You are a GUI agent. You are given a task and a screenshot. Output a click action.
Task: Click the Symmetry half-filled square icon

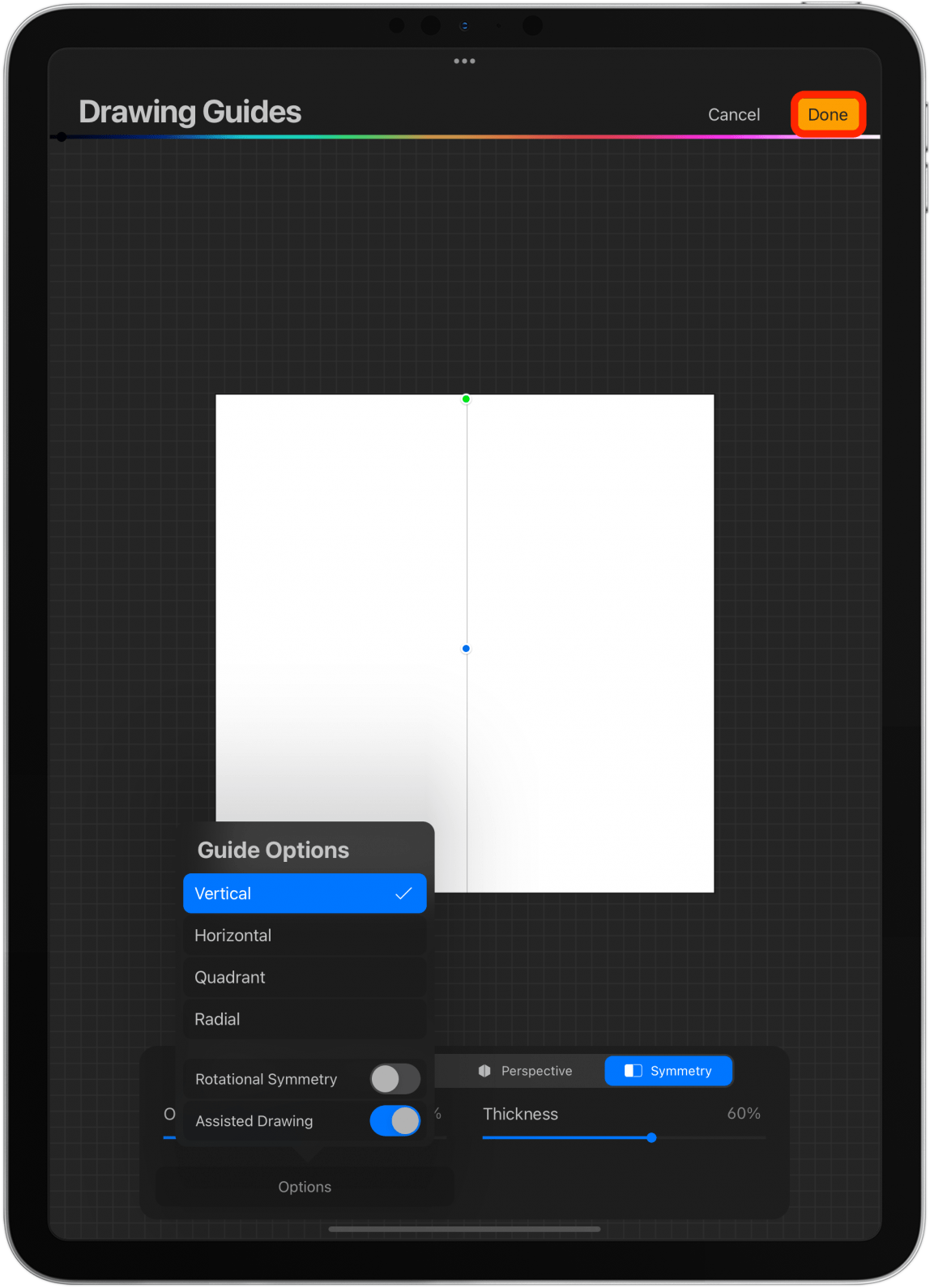[x=634, y=1071]
